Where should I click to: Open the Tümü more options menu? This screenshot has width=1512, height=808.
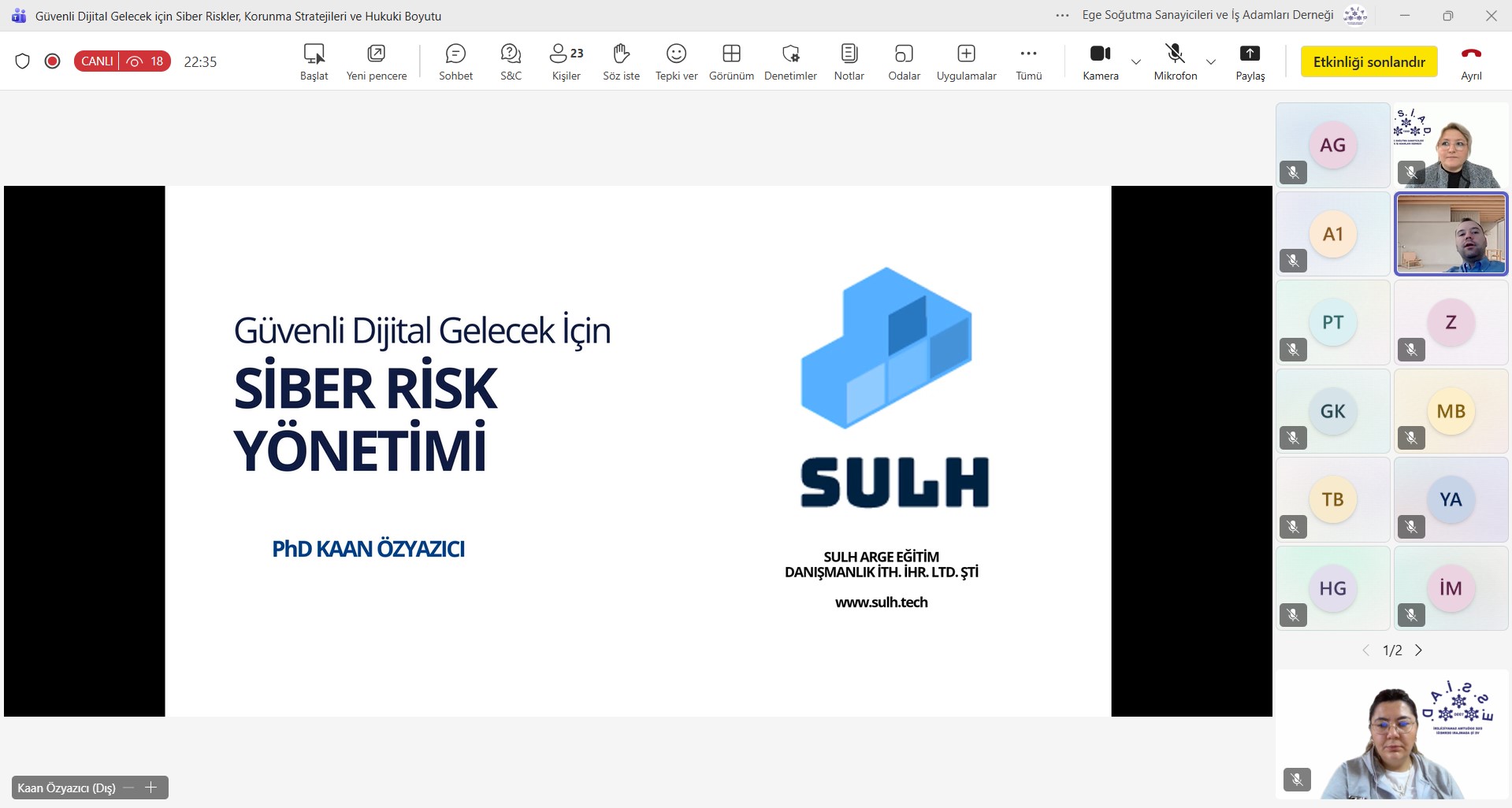1028,62
